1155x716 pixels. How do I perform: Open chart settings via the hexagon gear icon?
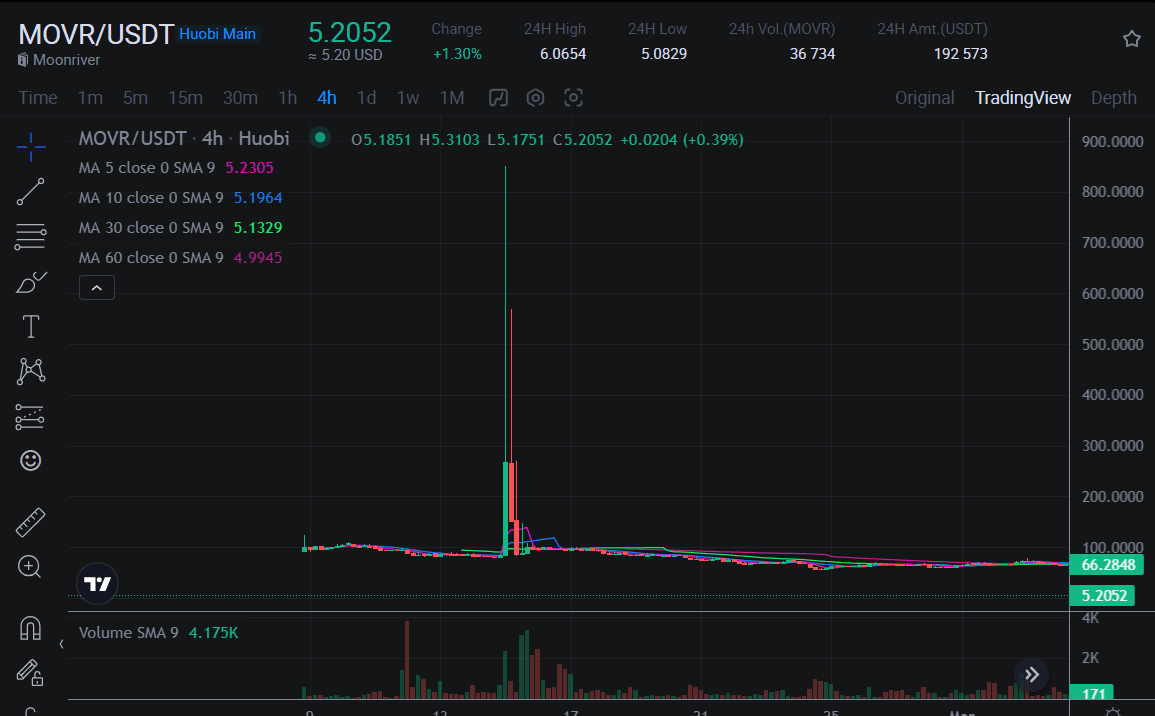(x=535, y=97)
